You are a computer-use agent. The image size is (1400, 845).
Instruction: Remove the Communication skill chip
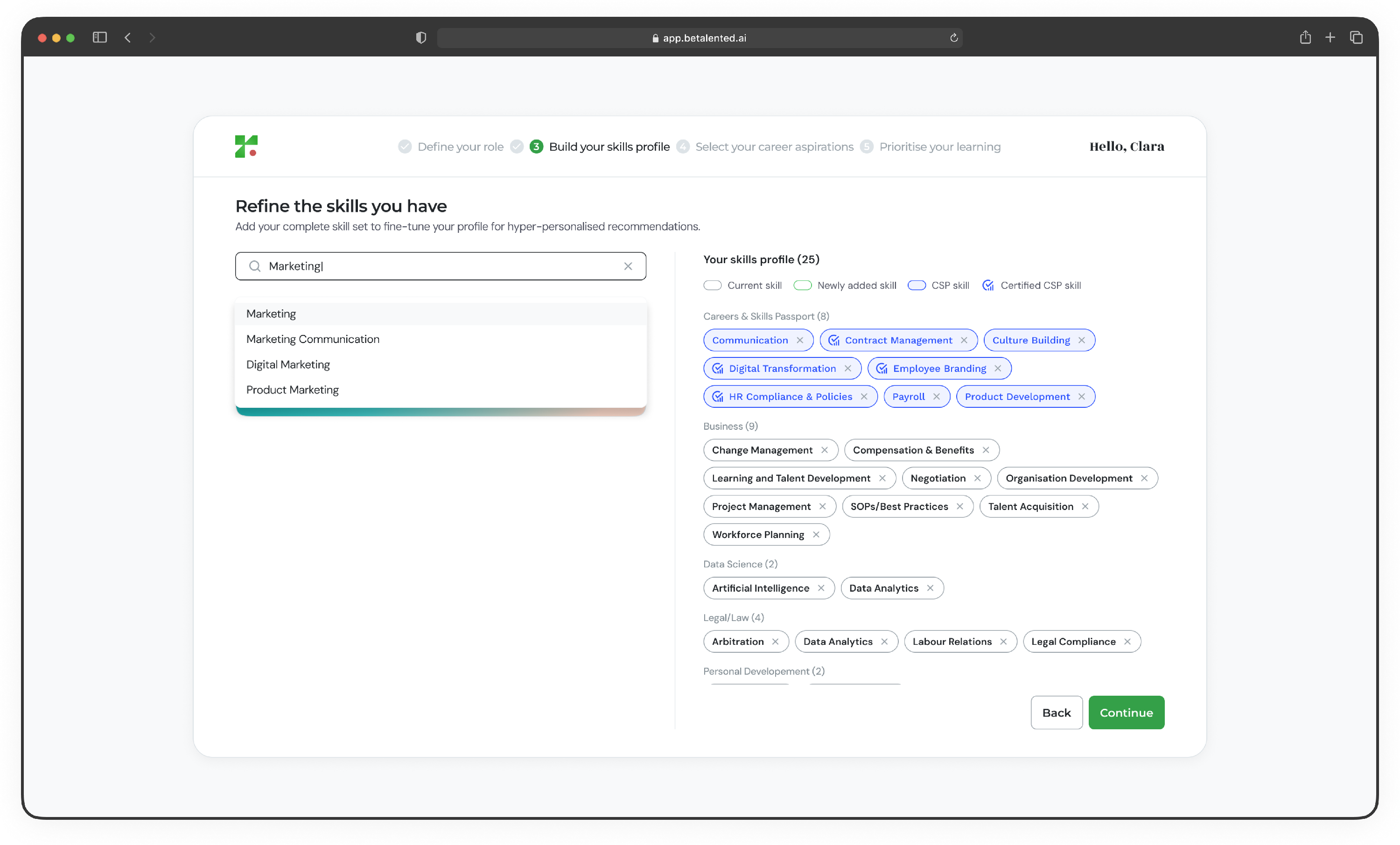pyautogui.click(x=800, y=340)
